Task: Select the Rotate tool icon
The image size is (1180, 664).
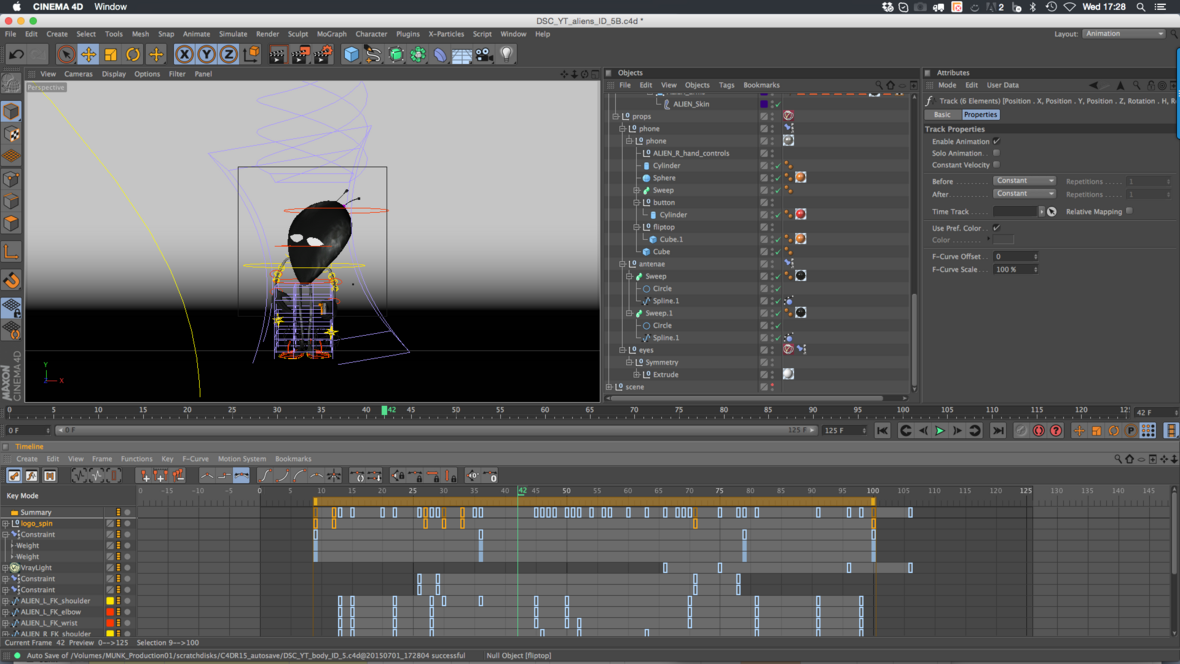Action: [x=133, y=55]
